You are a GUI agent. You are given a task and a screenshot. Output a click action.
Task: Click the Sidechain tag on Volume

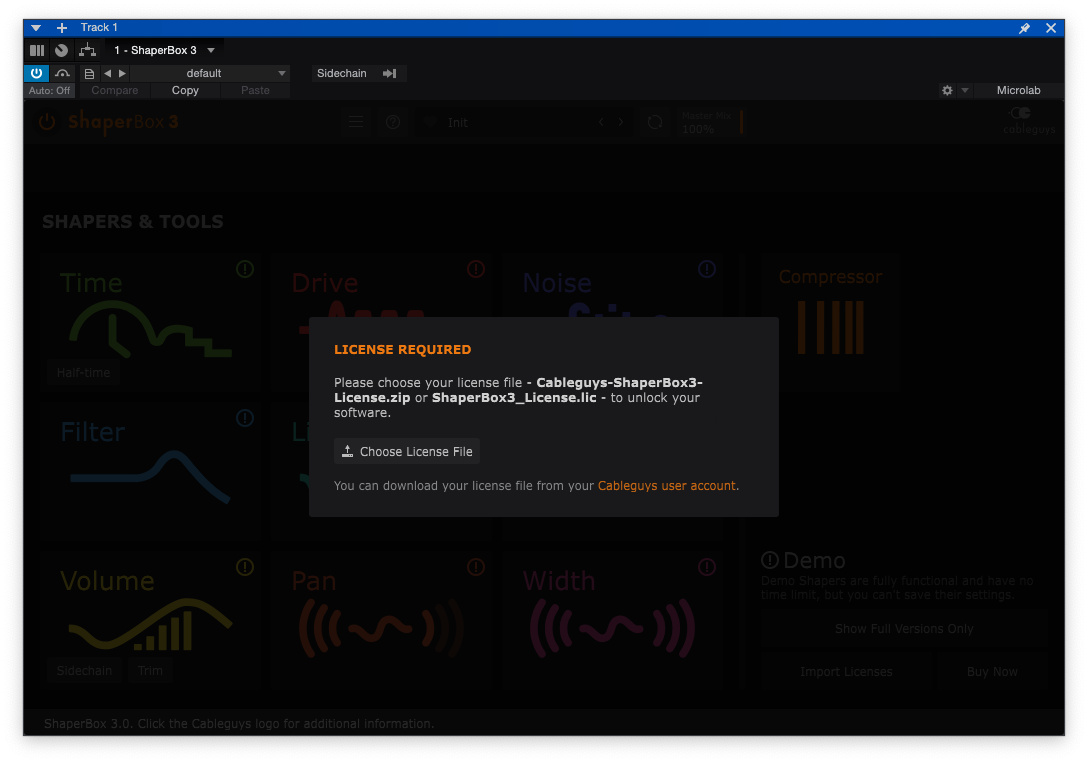(85, 671)
